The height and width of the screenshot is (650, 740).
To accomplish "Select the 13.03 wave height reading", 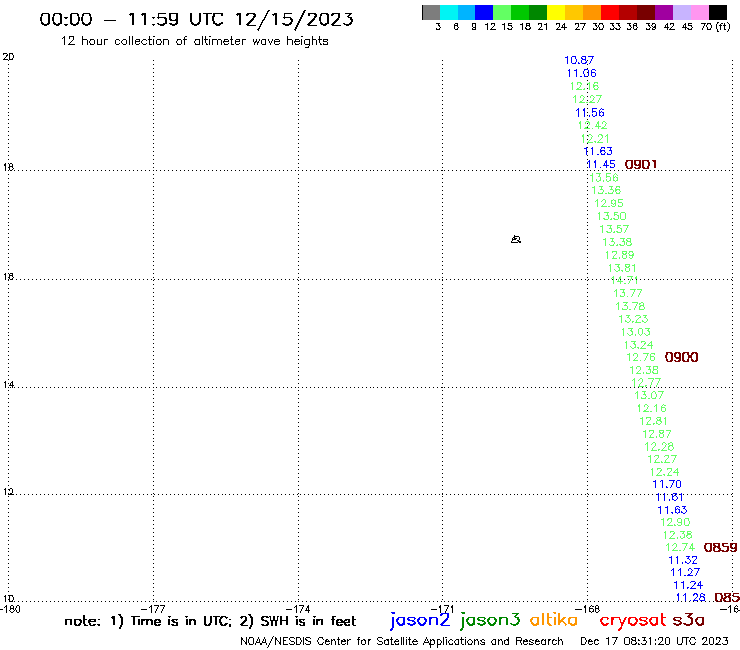I will pyautogui.click(x=636, y=332).
